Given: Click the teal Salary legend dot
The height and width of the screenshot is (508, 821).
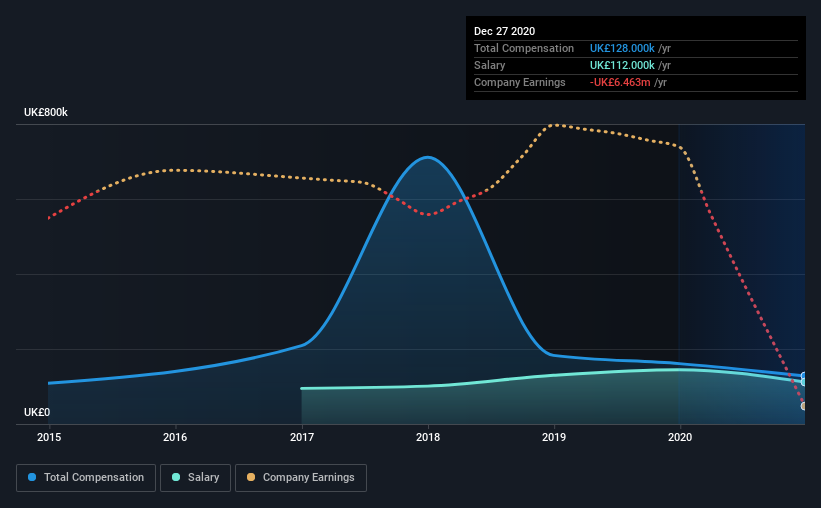Looking at the screenshot, I should (x=176, y=477).
